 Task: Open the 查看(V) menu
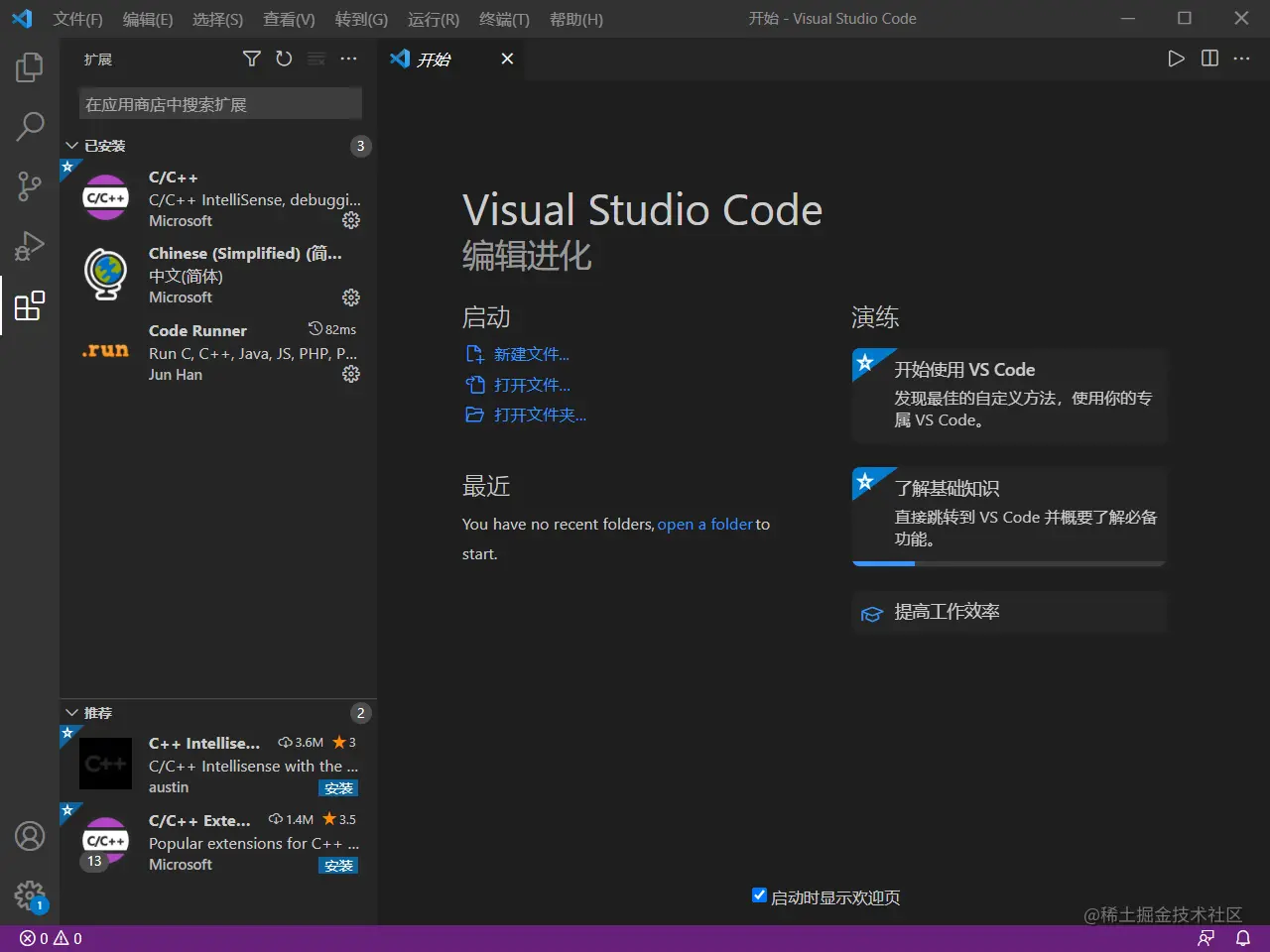[289, 19]
